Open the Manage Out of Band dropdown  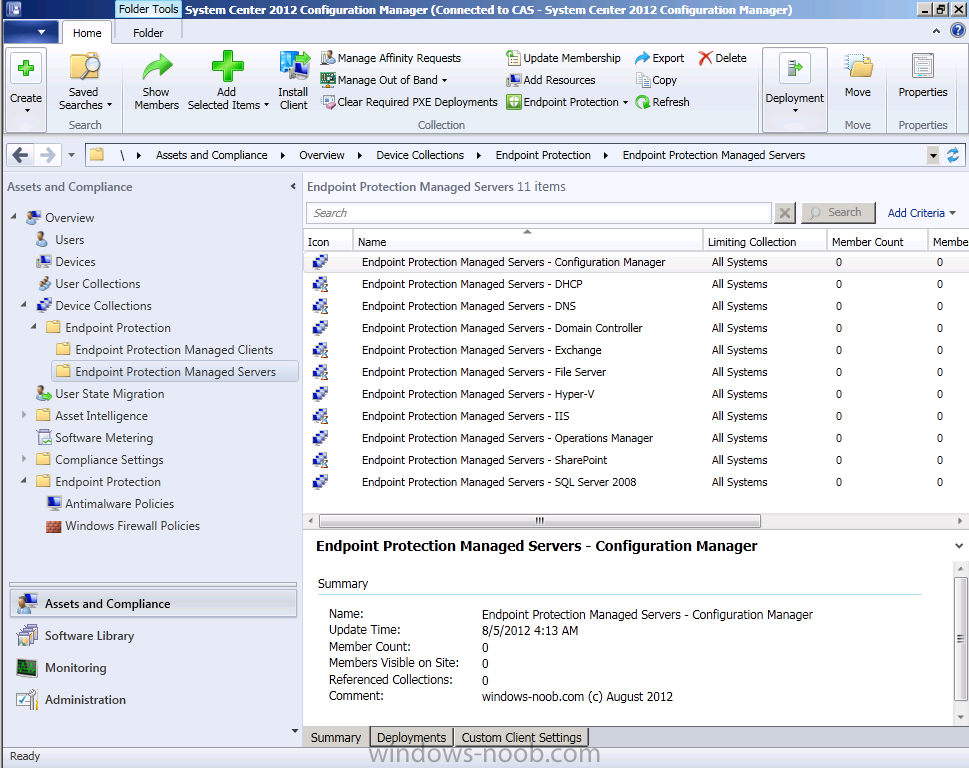384,80
